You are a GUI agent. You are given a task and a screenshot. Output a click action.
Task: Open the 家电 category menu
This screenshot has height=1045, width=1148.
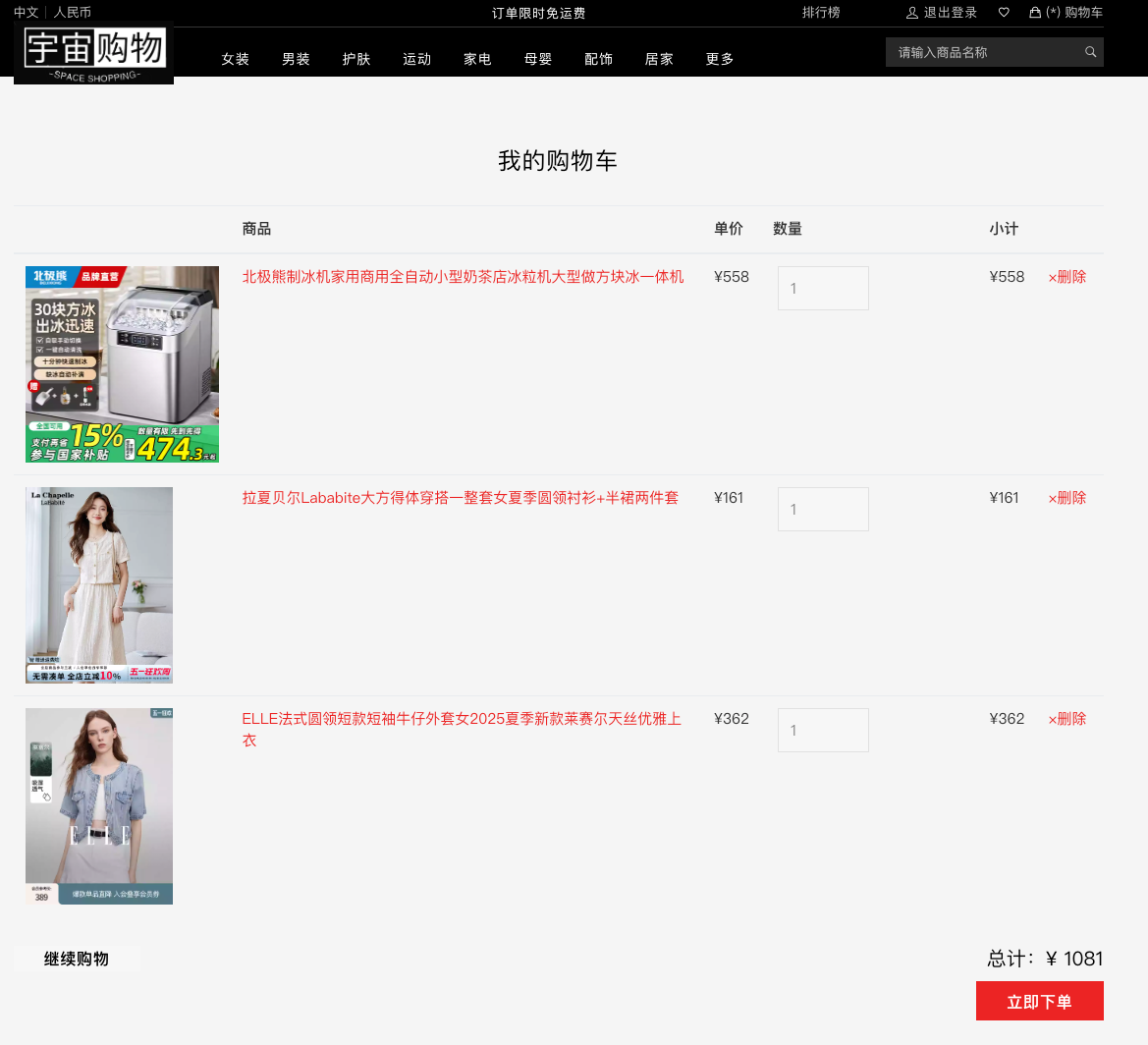click(477, 59)
